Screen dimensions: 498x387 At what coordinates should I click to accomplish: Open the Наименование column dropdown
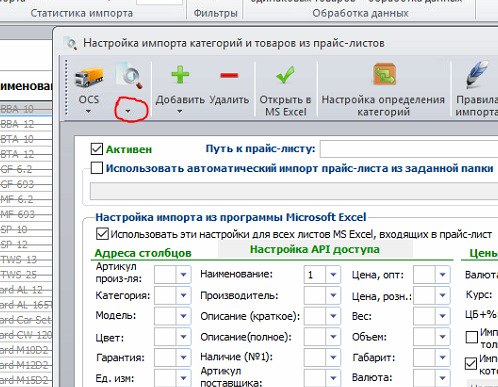pos(333,275)
